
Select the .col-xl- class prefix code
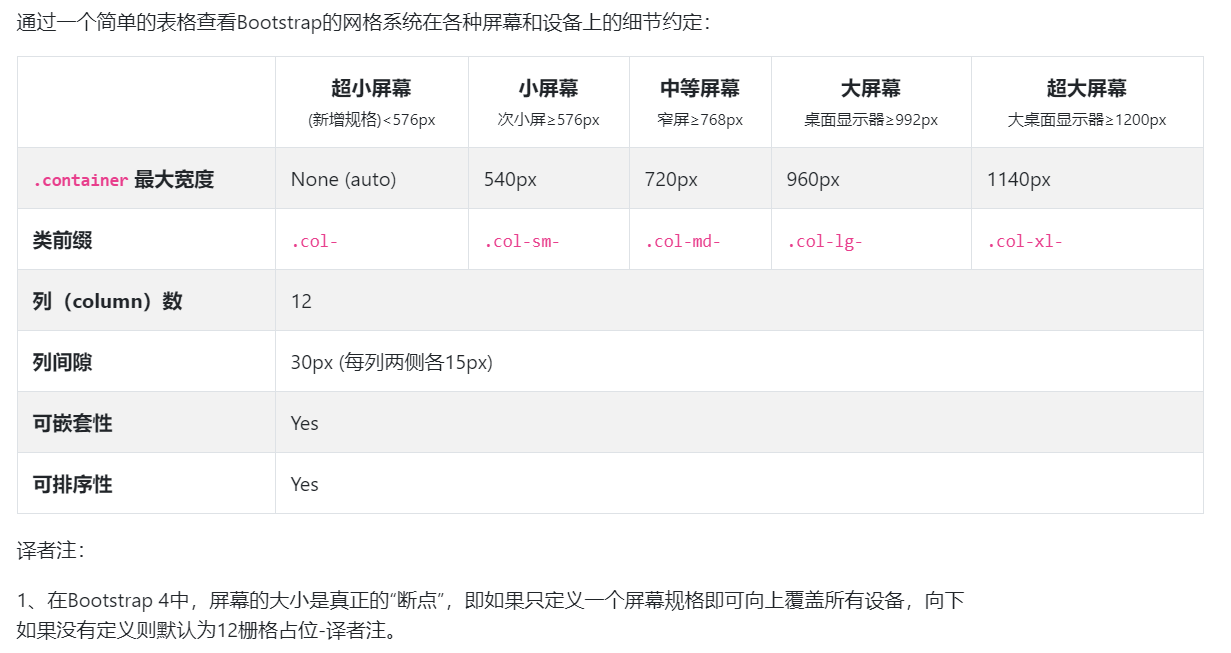pyautogui.click(x=1024, y=242)
